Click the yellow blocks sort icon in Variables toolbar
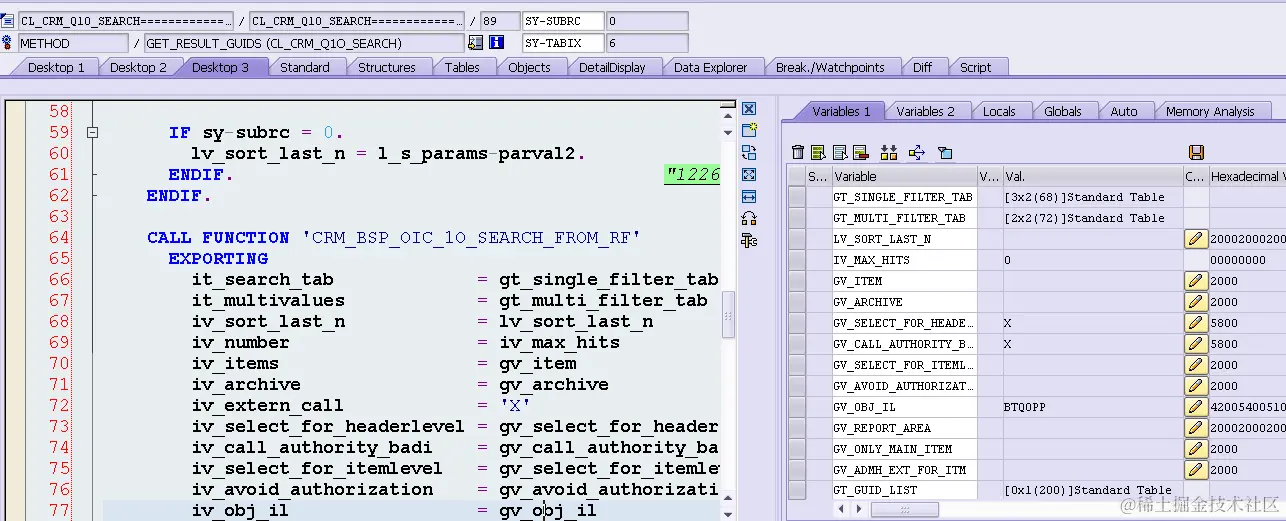This screenshot has height=521, width=1286. click(888, 153)
